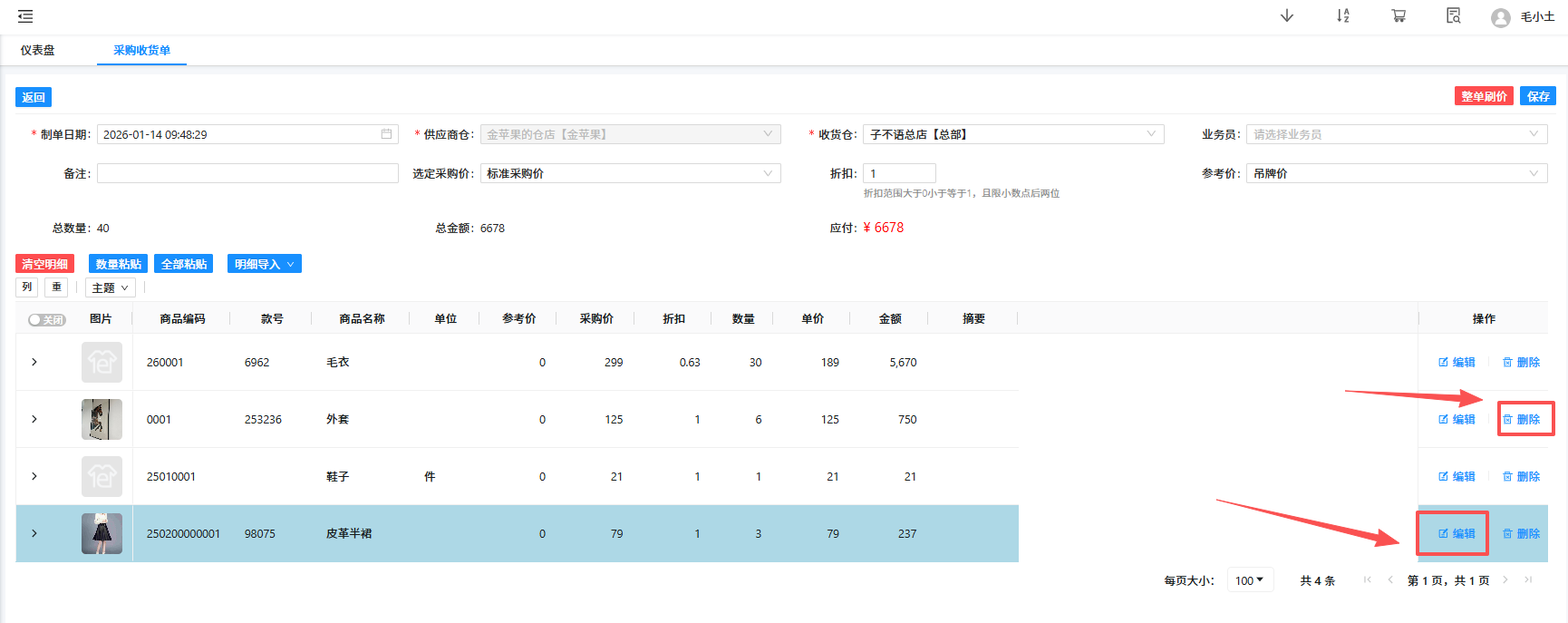Screen dimensions: 1568x623
Task: Open the 外套 product thumbnail
Action: click(102, 419)
